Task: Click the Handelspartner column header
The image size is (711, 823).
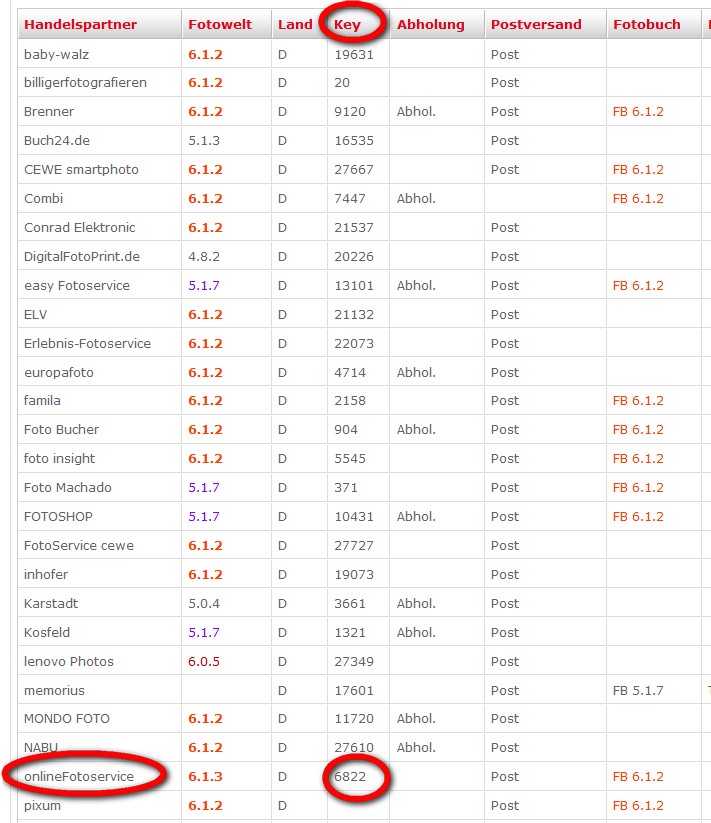Action: (x=80, y=24)
